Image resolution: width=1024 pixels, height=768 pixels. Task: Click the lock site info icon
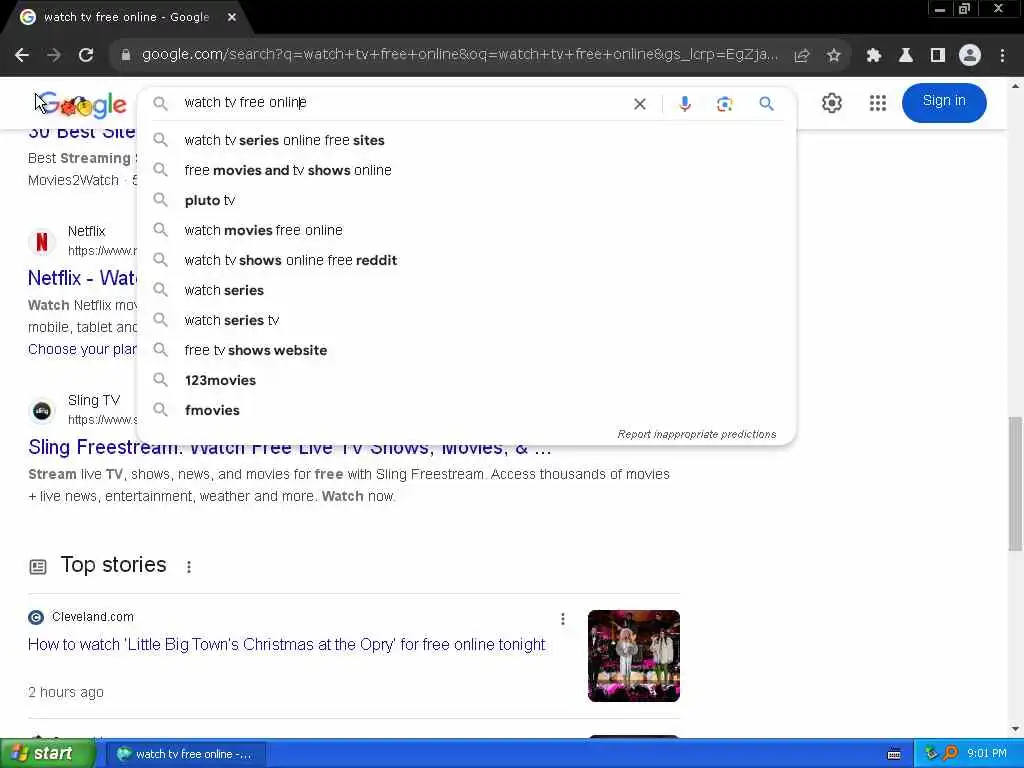point(126,56)
